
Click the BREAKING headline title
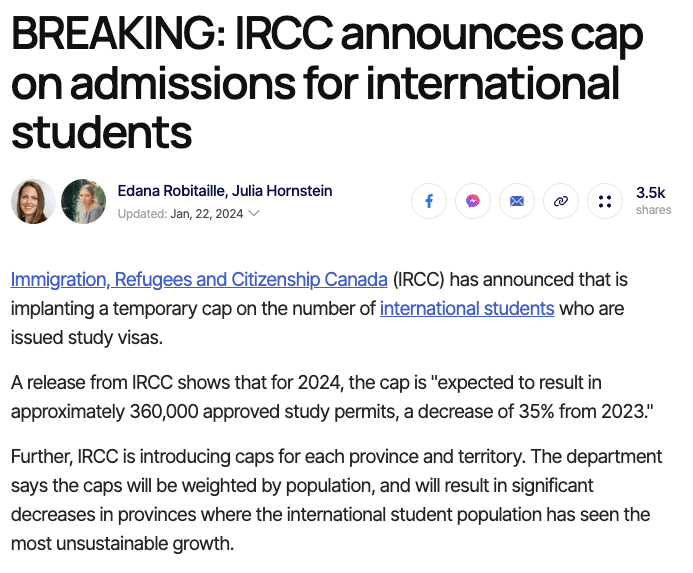[x=327, y=83]
